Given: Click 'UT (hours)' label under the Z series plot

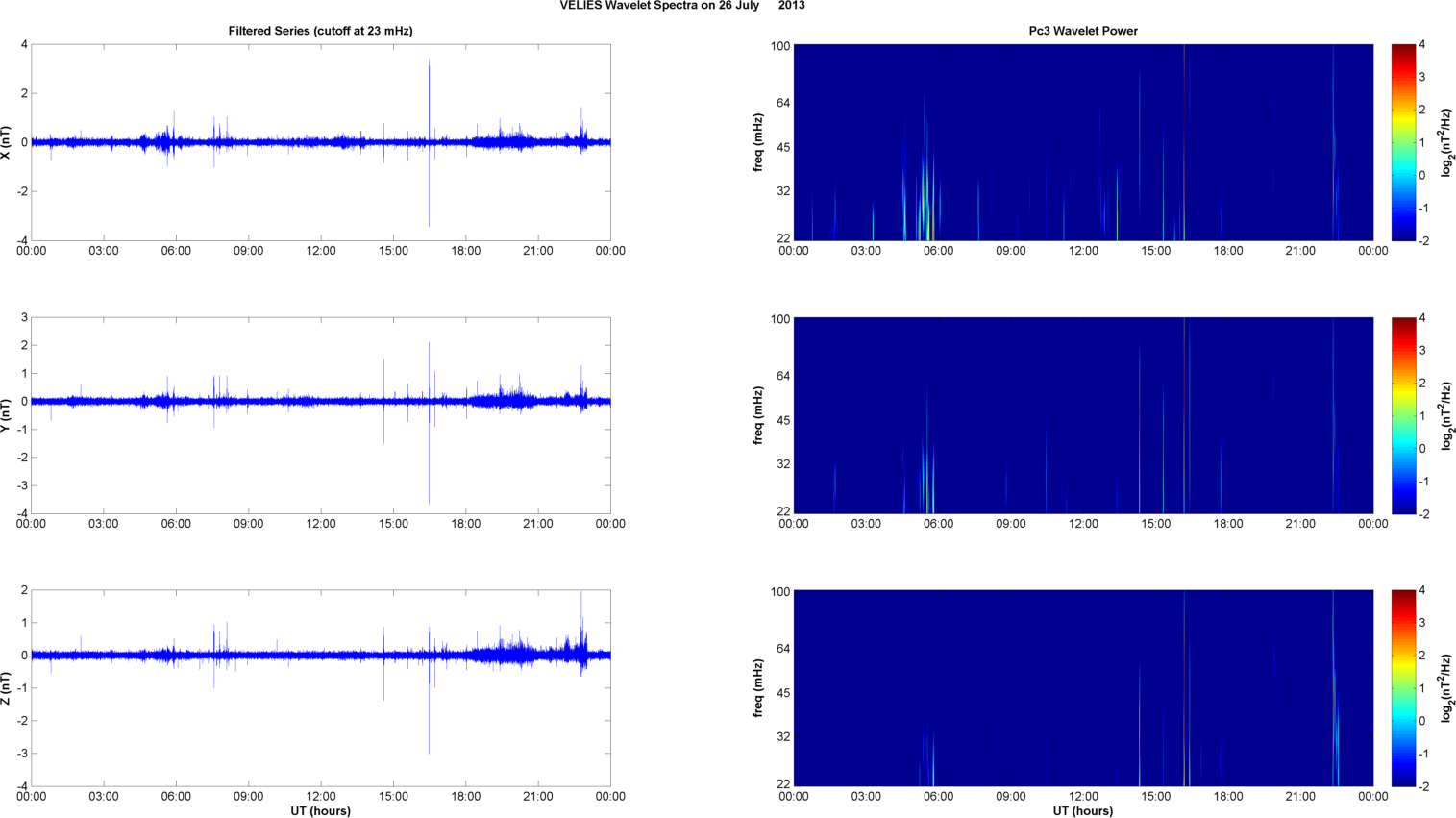Looking at the screenshot, I should pos(321,810).
